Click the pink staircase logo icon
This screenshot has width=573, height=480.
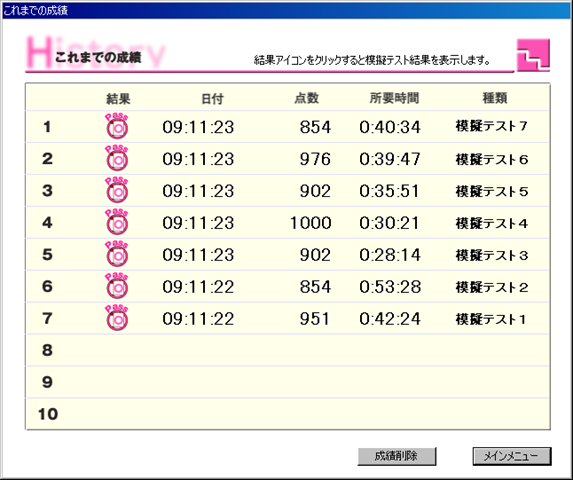(x=533, y=55)
